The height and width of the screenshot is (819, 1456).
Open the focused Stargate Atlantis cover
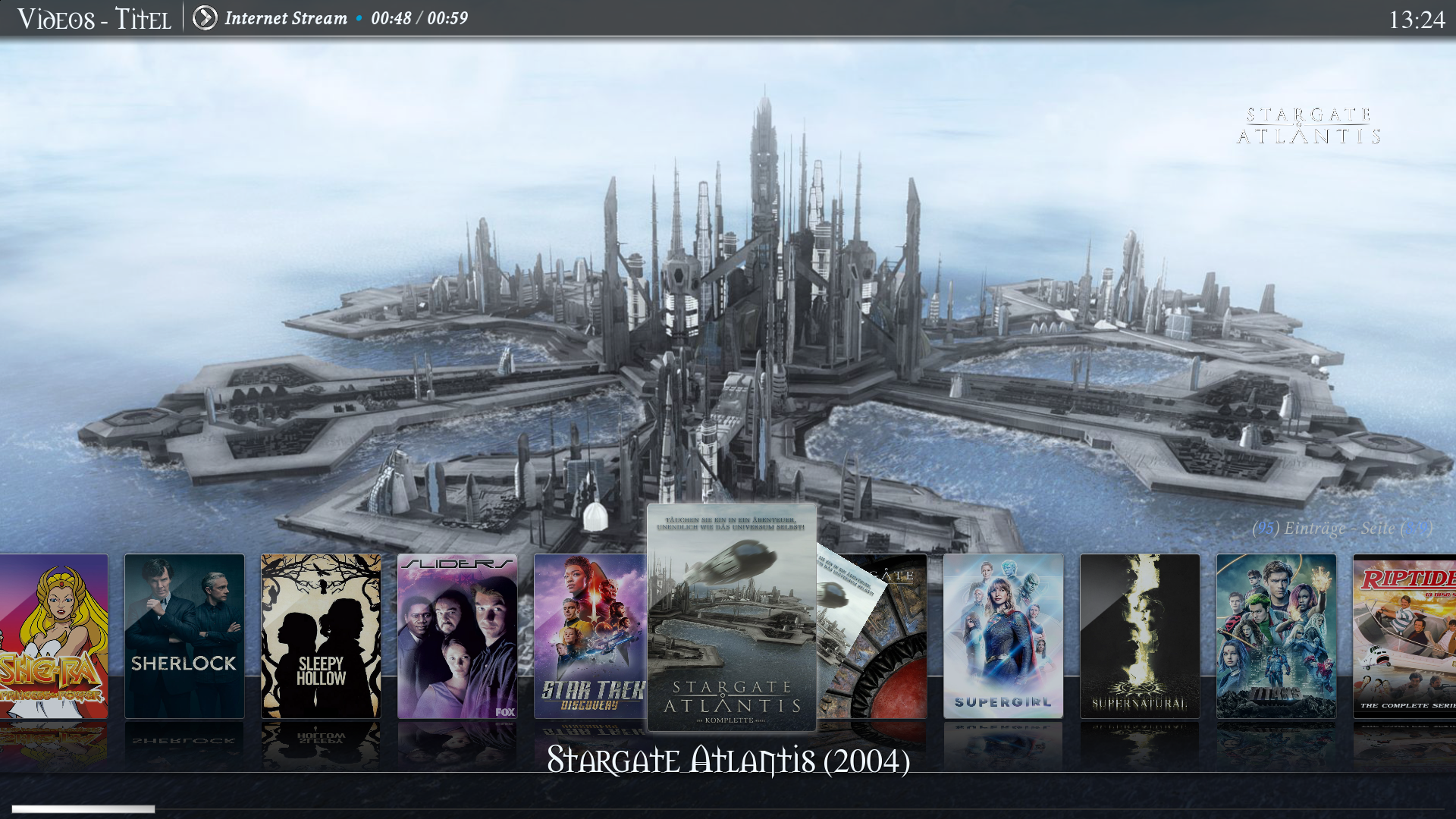point(732,617)
